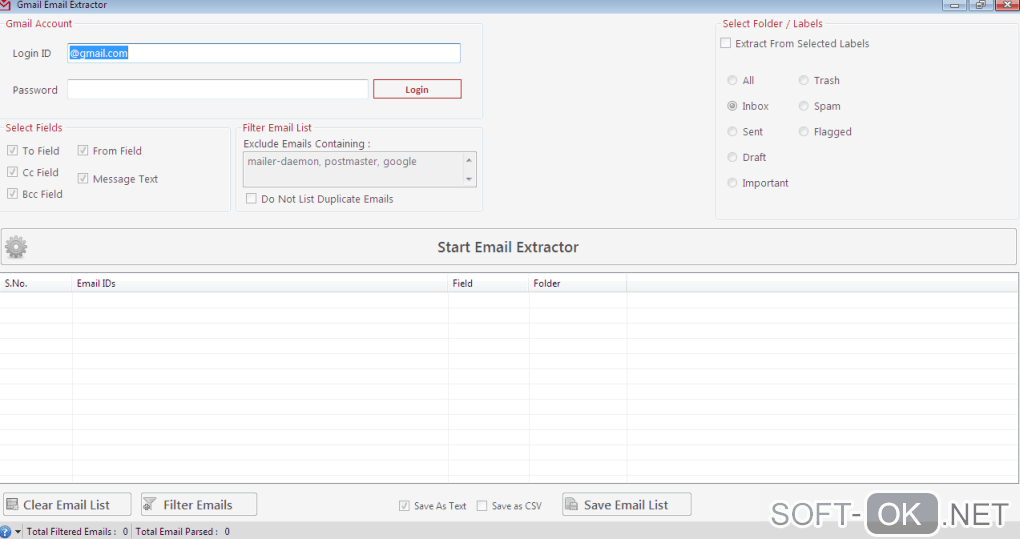The image size is (1020, 539).
Task: Toggle the Save As Text checkbox
Action: click(x=404, y=505)
